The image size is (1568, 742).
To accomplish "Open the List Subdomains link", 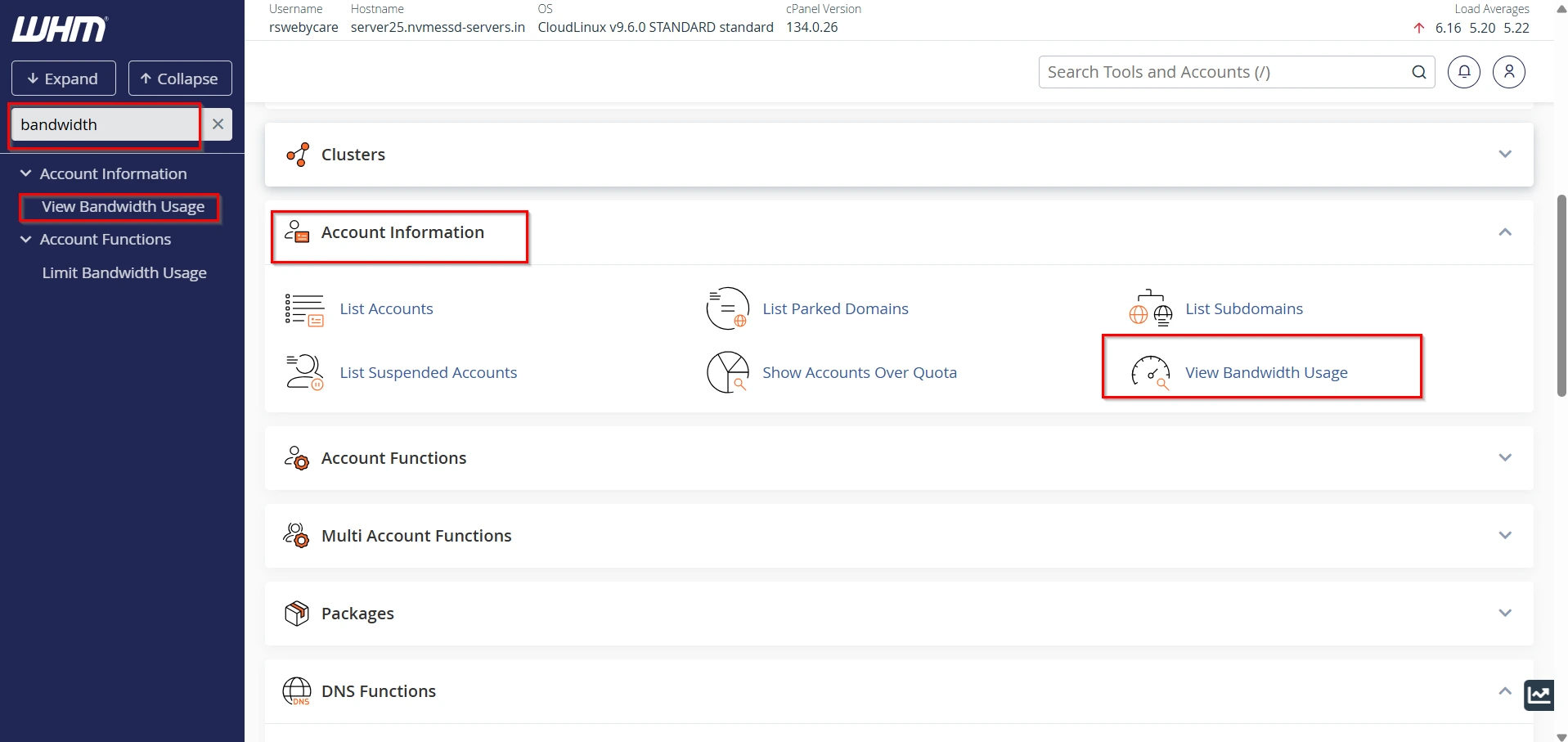I will coord(1244,309).
